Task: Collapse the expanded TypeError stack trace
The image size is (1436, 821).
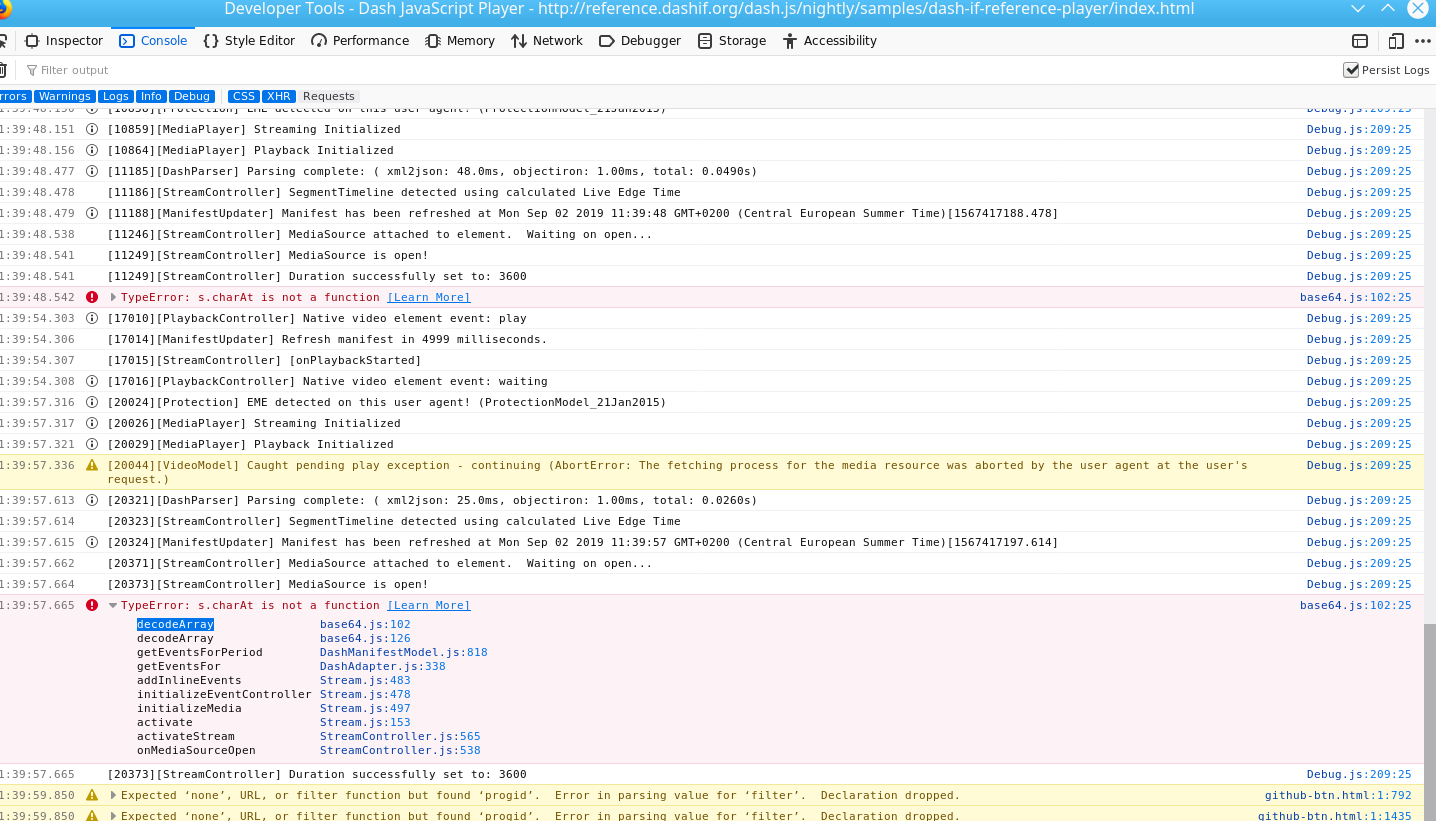Action: (113, 606)
